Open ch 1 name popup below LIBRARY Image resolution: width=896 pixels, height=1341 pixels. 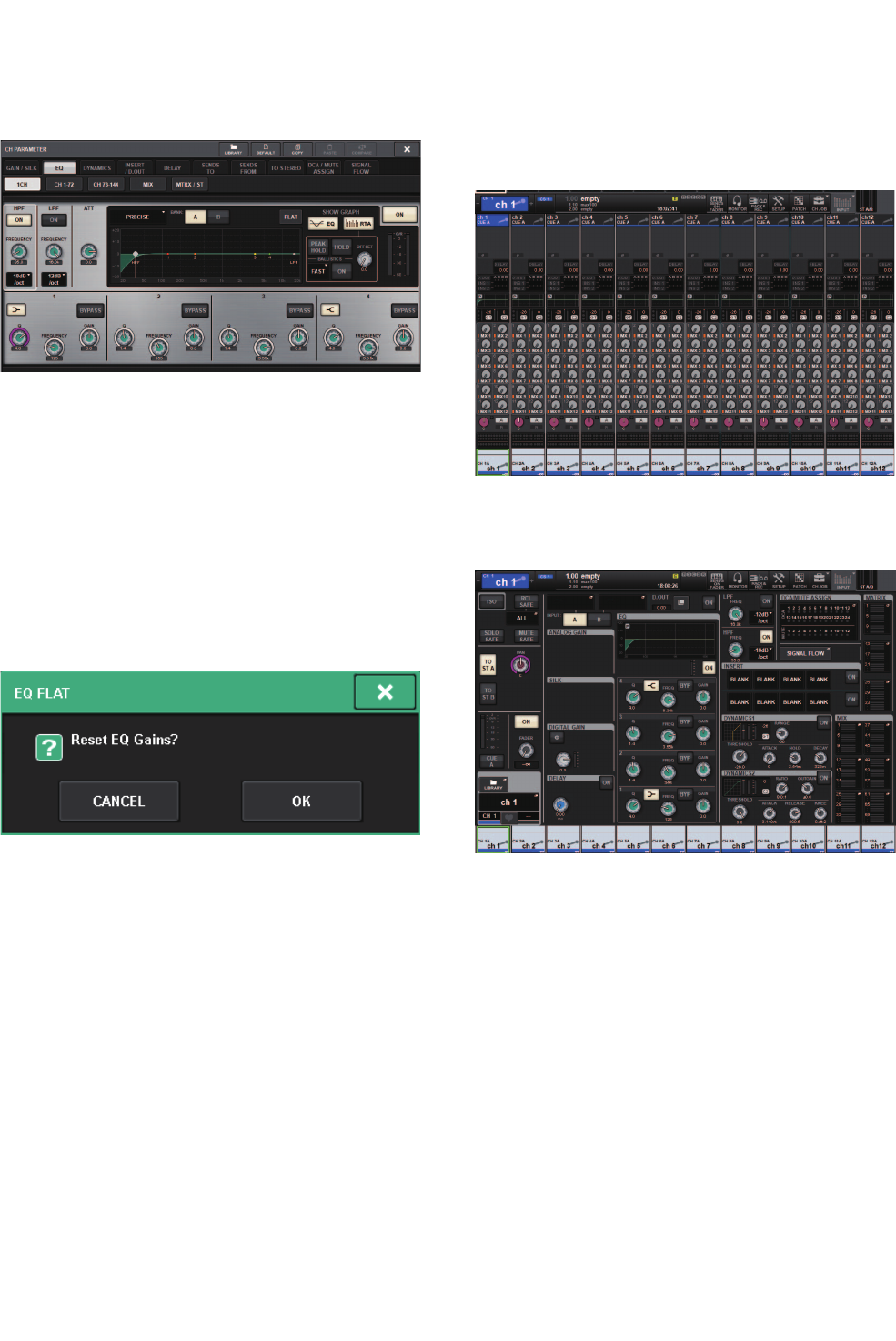pyautogui.click(x=508, y=802)
